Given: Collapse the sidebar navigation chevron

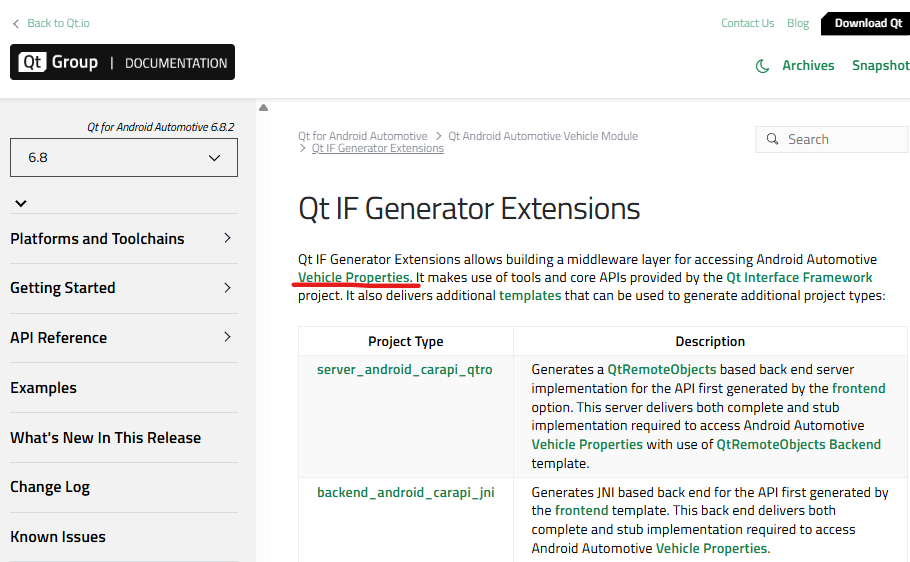Looking at the screenshot, I should pyautogui.click(x=21, y=203).
